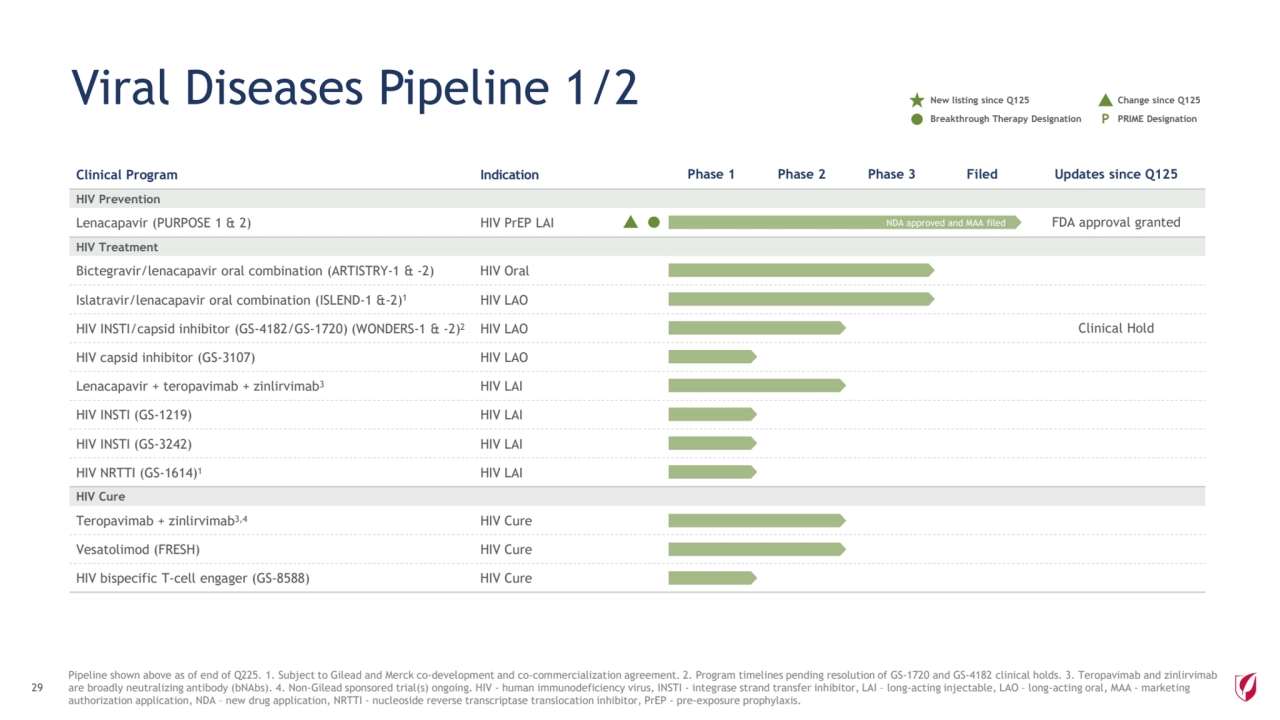This screenshot has width=1280, height=720.
Task: Click the HIV Oral indication cell
Action: [x=505, y=271]
